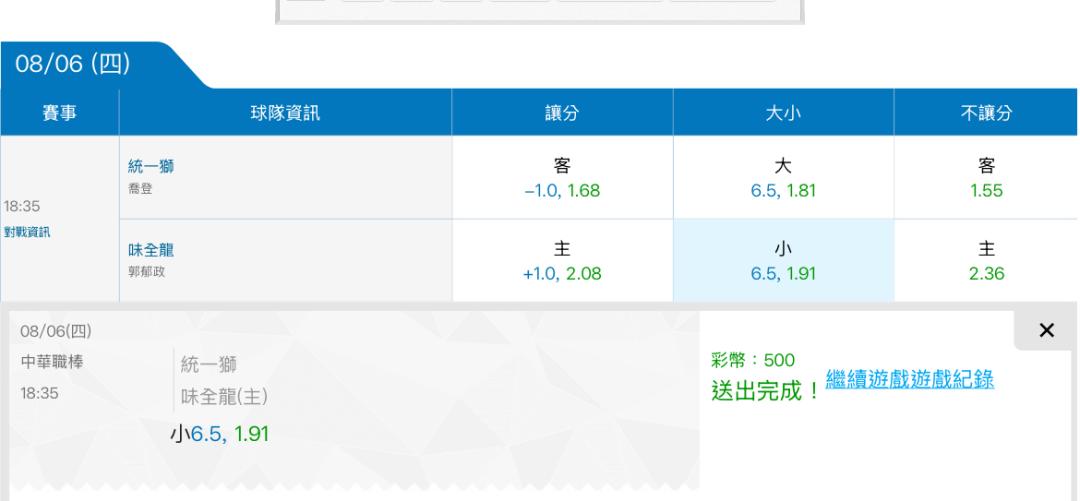Choose home moneyline 2.36
Viewport: 1080px width, 501px height.
[986, 260]
